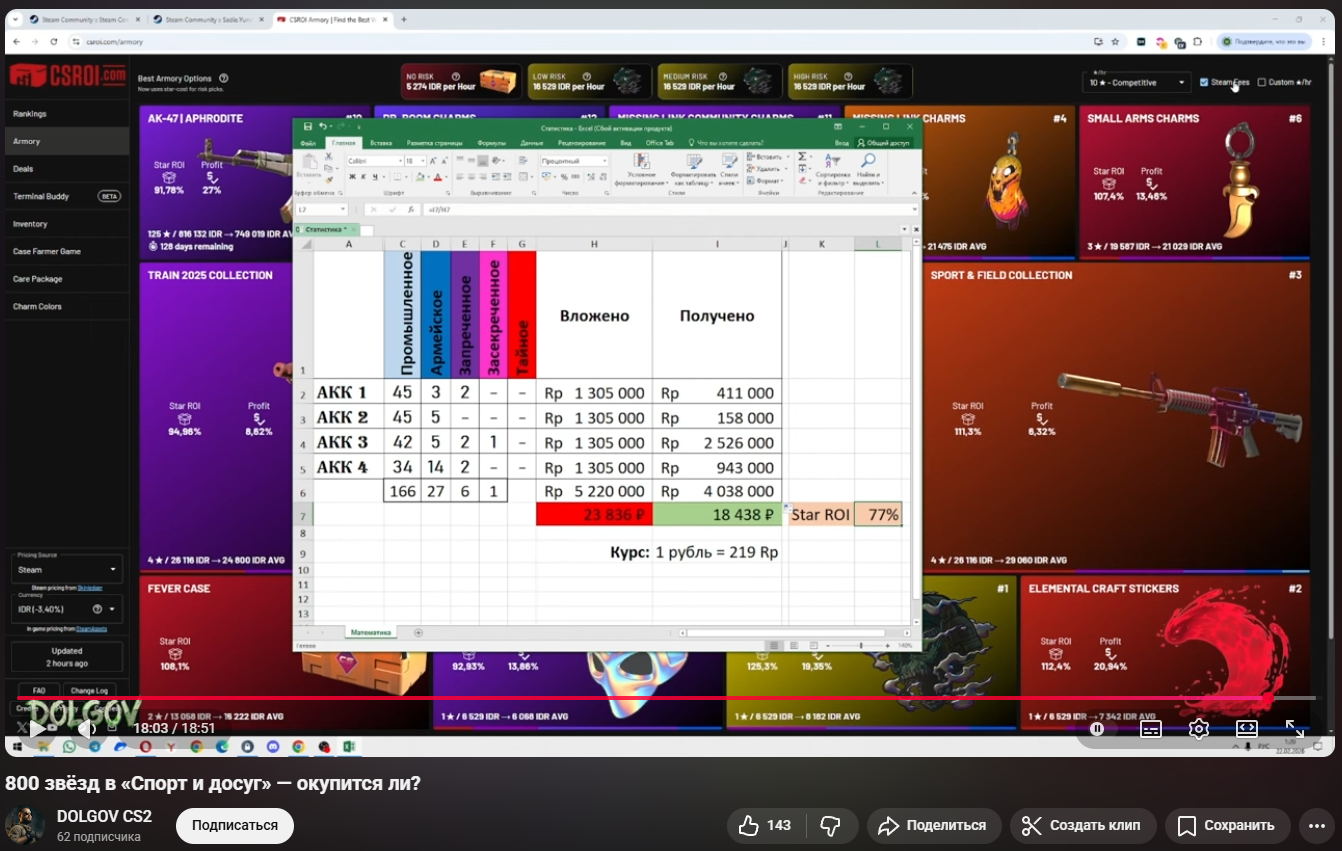The image size is (1342, 851).
Task: Open Terminal Buddy in CSROI sidebar
Action: coord(66,196)
